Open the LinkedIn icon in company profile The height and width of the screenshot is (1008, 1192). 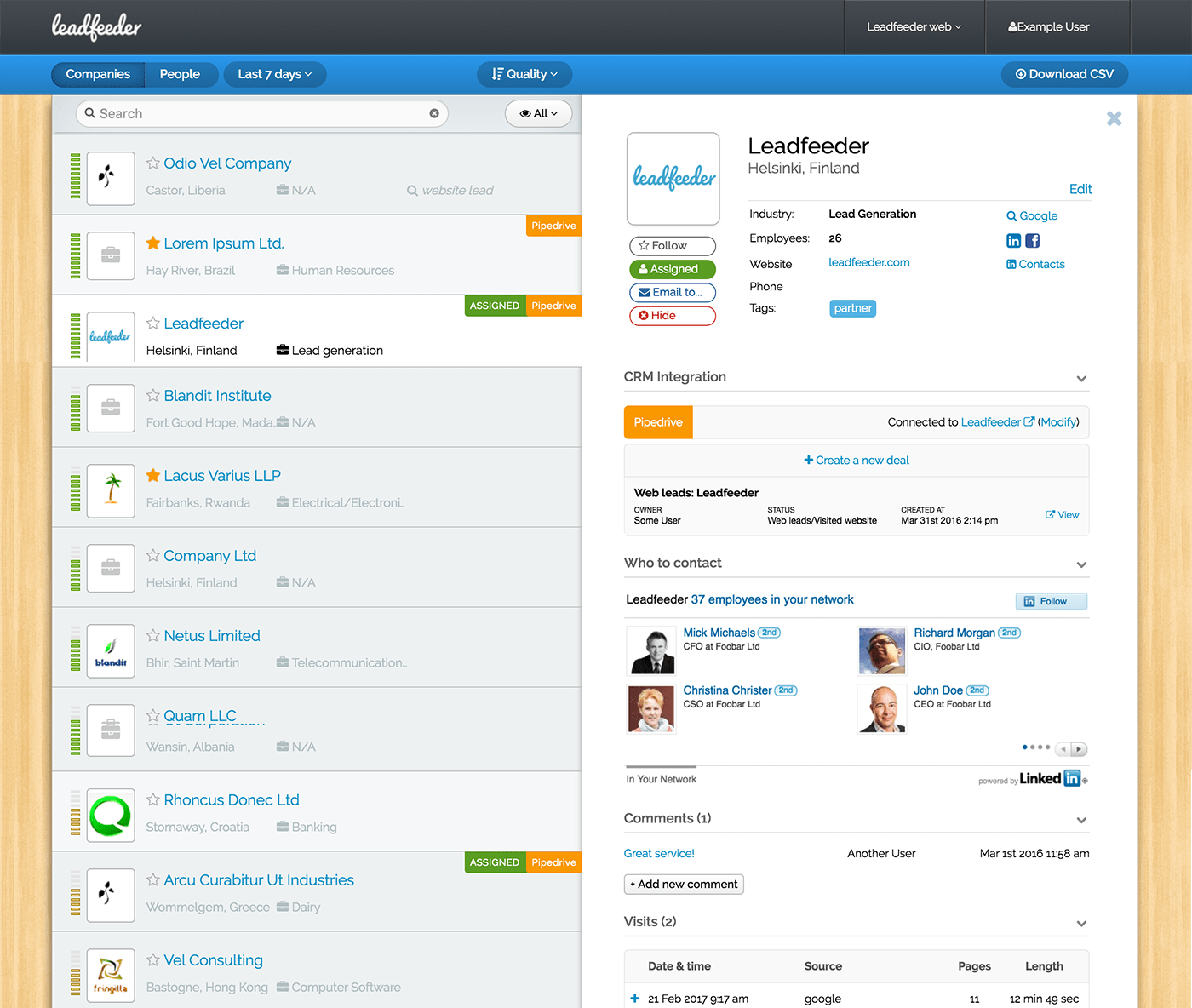[1013, 241]
